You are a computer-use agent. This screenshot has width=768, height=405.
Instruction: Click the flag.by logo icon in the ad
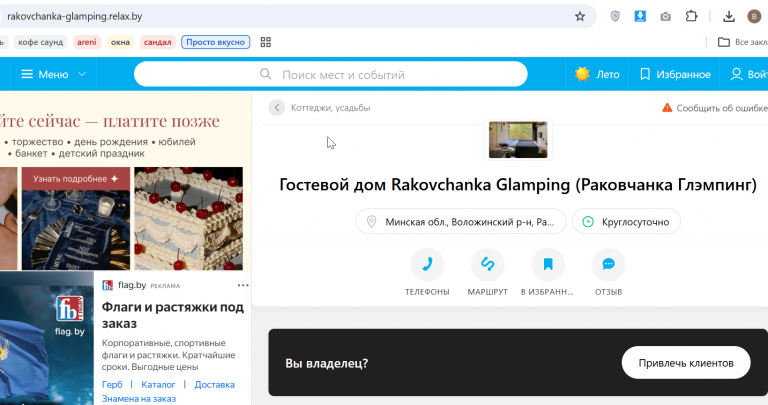[x=107, y=286]
